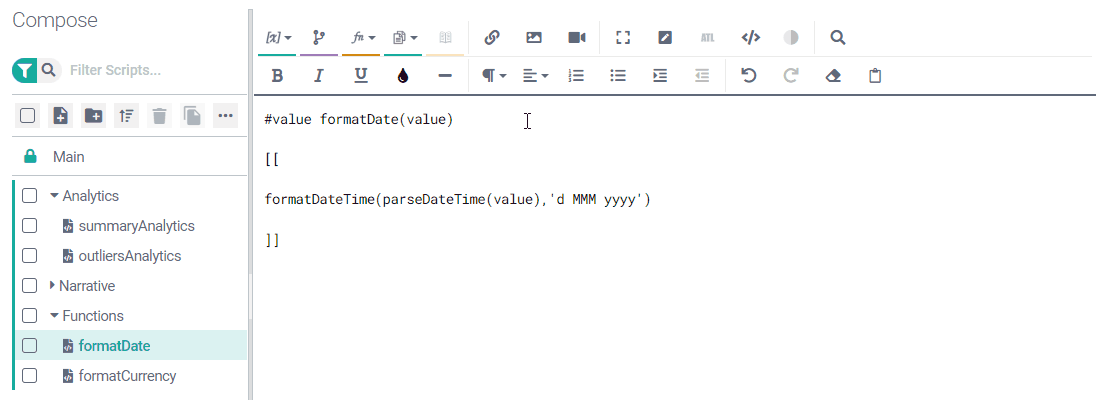Viewport: 1105px width, 400px height.
Task: Open the variables insert dropdown
Action: [x=278, y=38]
